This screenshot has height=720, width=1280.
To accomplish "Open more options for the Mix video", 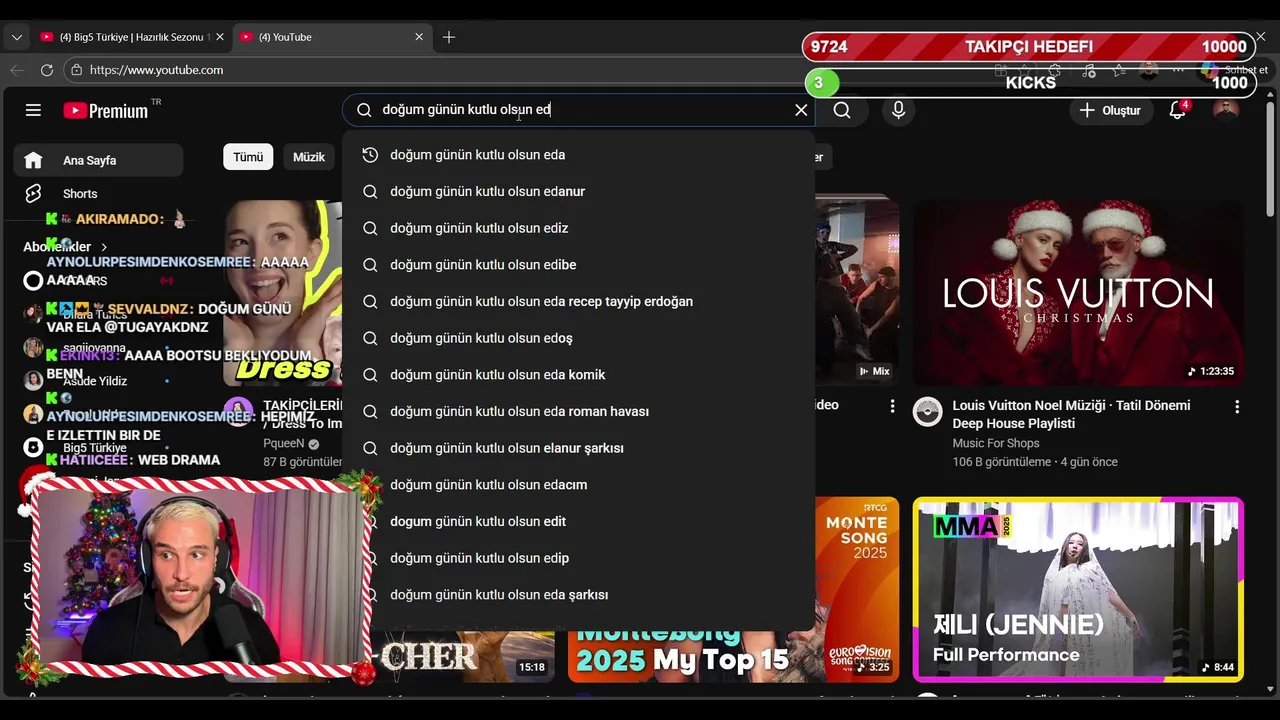I will pos(892,406).
